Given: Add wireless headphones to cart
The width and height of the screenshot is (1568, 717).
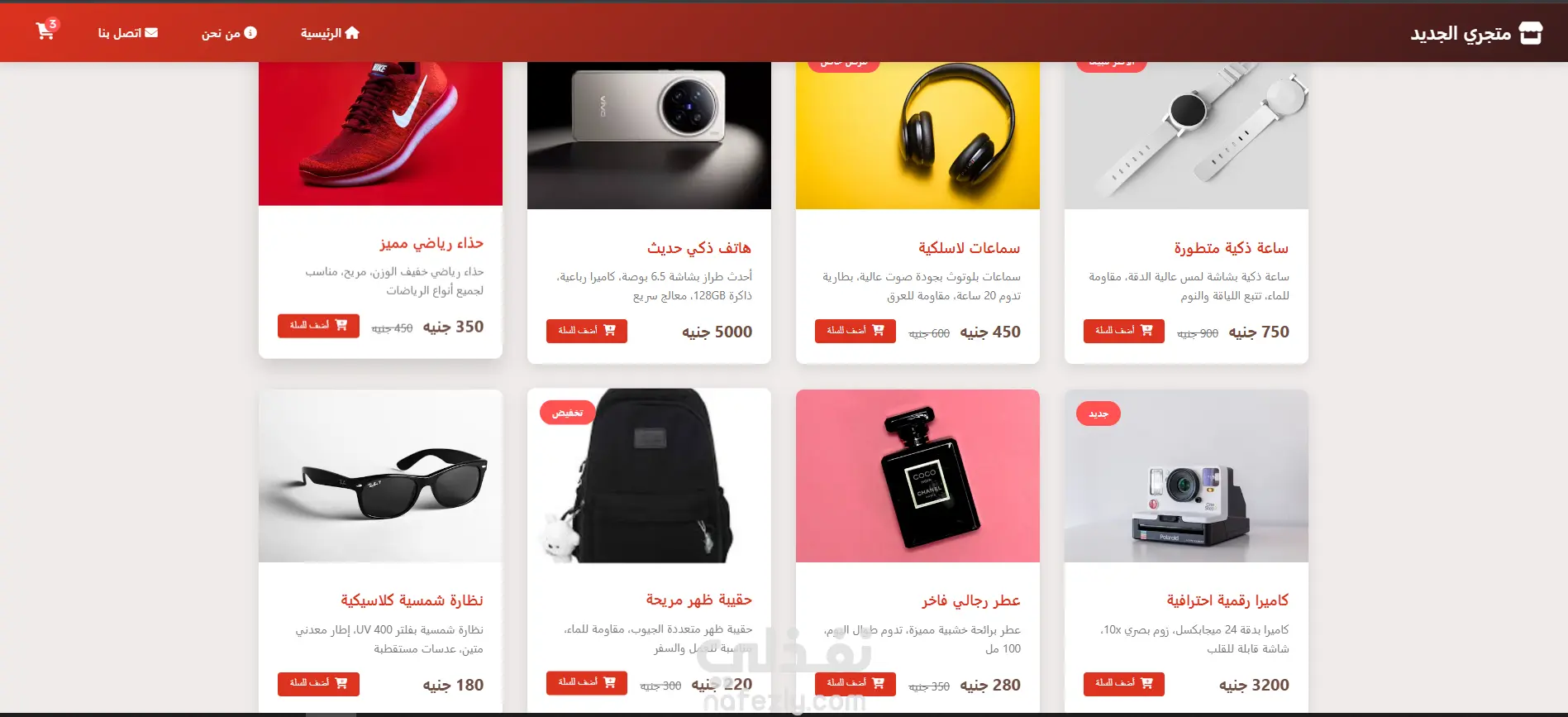Looking at the screenshot, I should 855,331.
